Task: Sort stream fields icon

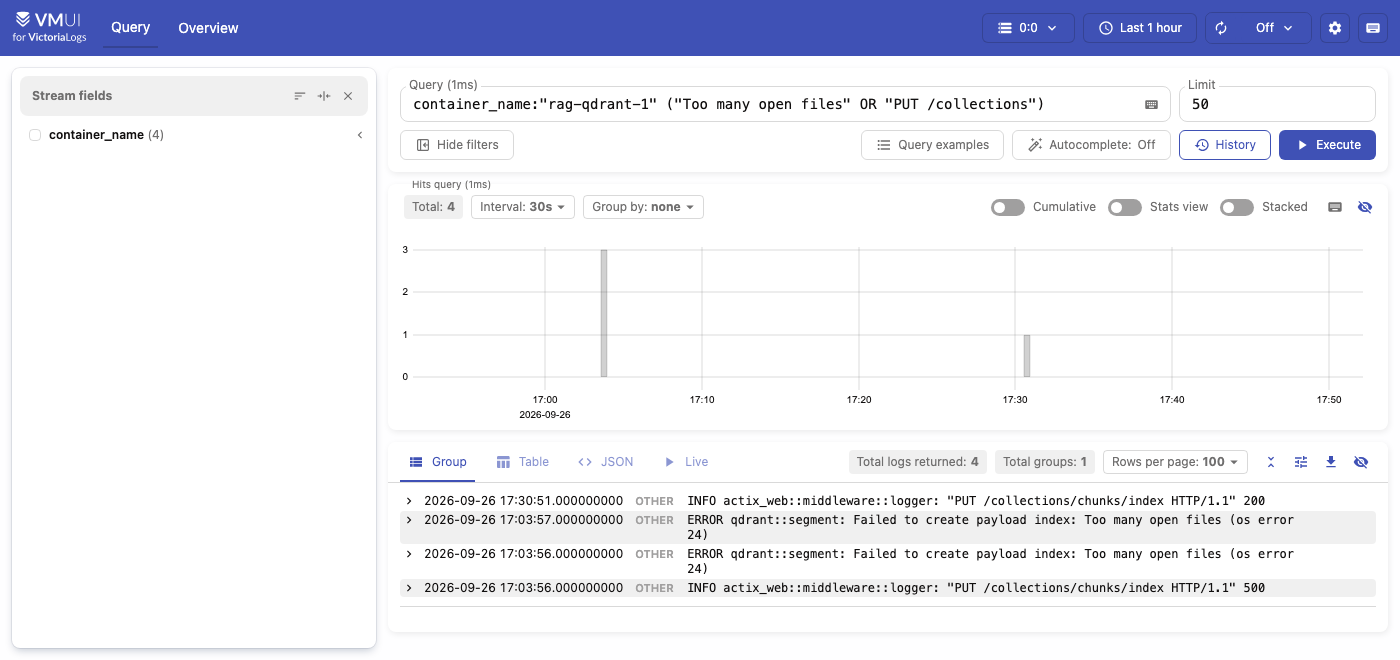Action: pyautogui.click(x=300, y=96)
